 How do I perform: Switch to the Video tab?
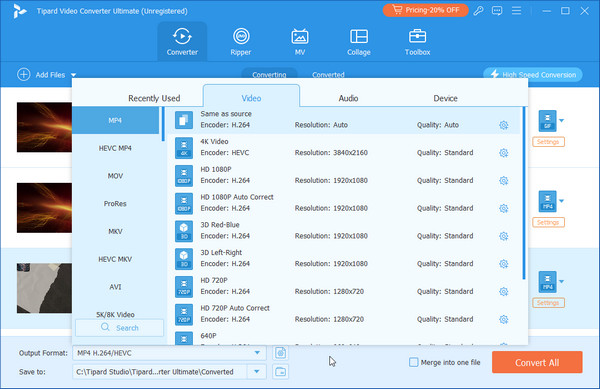(x=251, y=96)
